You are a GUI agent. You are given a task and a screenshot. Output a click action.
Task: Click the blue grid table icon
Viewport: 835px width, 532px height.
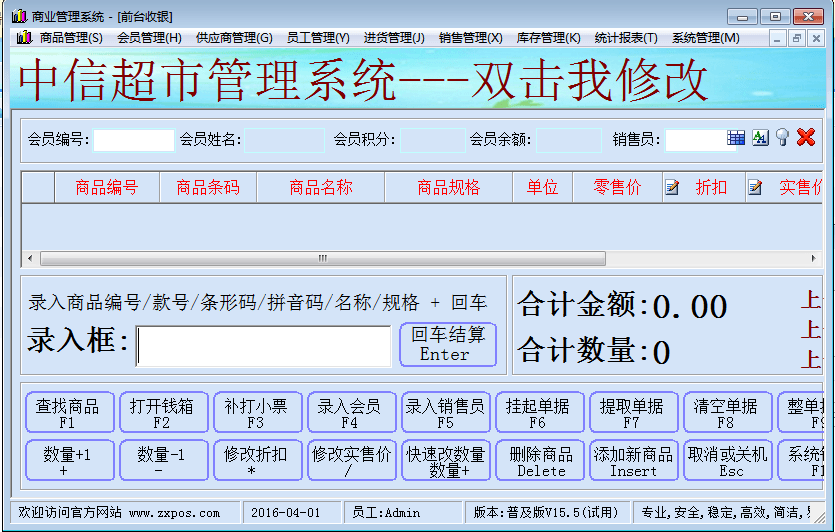(736, 138)
